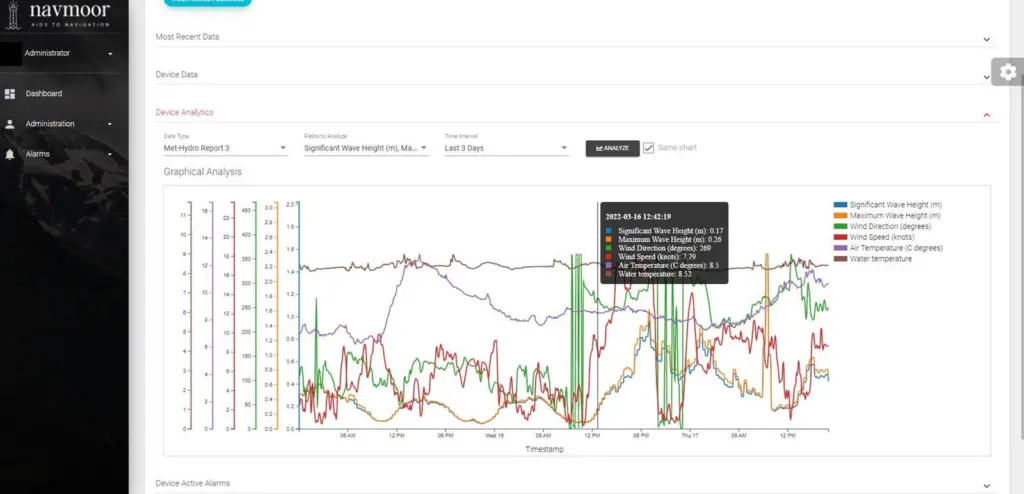Screen dimensions: 1024x494
Task: Click the Timestamp axis label
Action: pos(544,450)
